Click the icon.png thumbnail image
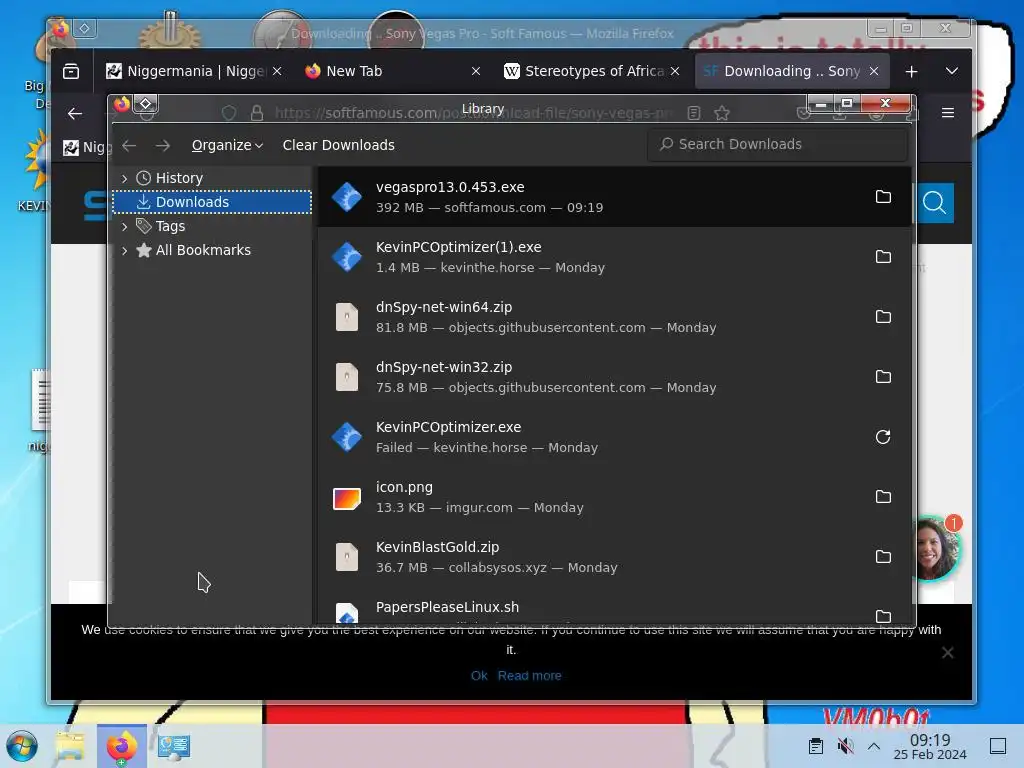This screenshot has height=768, width=1024. click(347, 498)
